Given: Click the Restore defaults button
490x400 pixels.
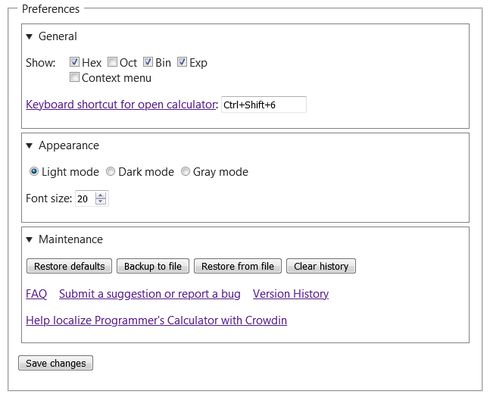Looking at the screenshot, I should pos(69,266).
